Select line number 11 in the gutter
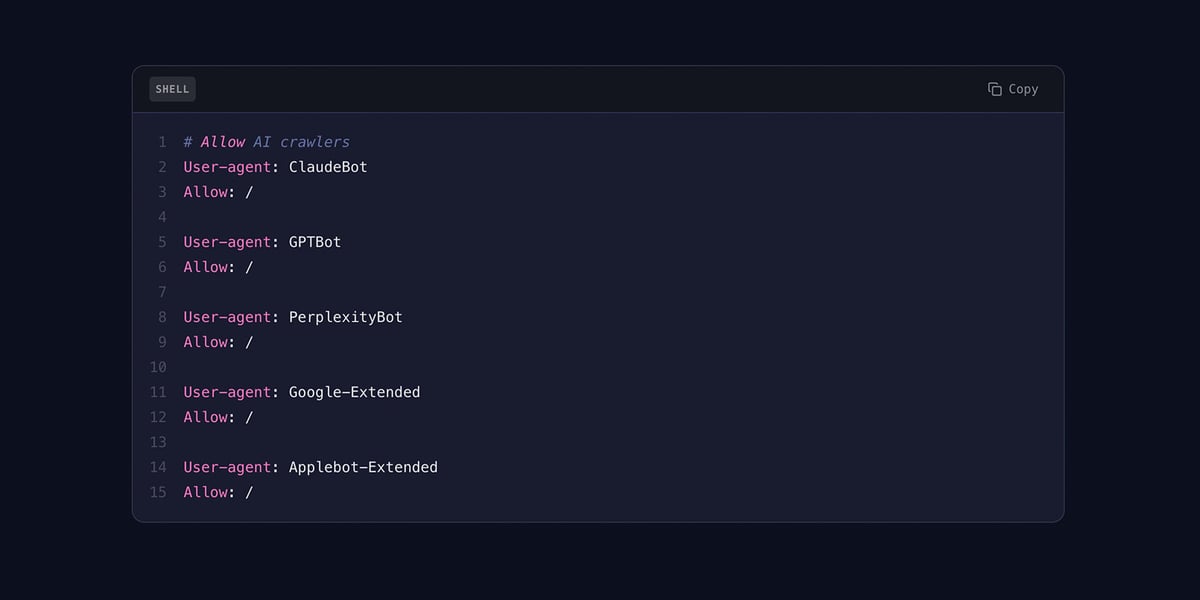1200x600 pixels. coord(158,392)
